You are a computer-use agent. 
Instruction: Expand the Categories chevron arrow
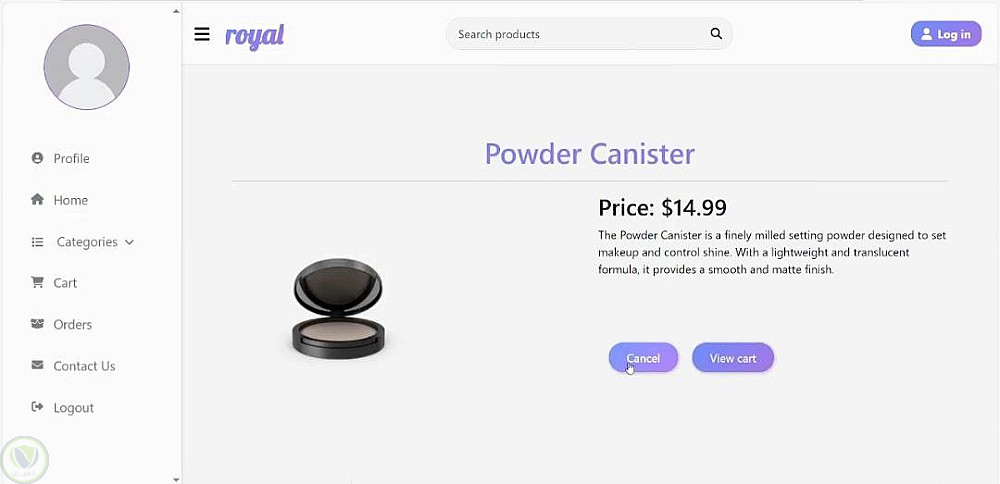(129, 242)
